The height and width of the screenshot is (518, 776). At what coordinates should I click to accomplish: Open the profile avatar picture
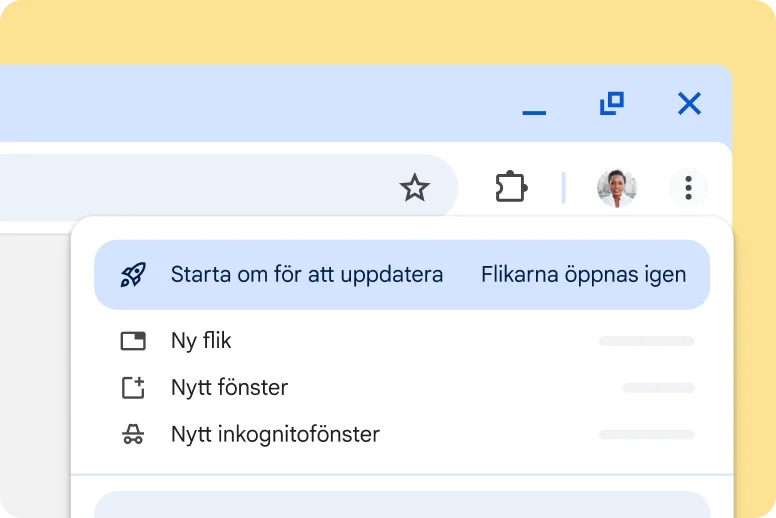click(x=616, y=187)
